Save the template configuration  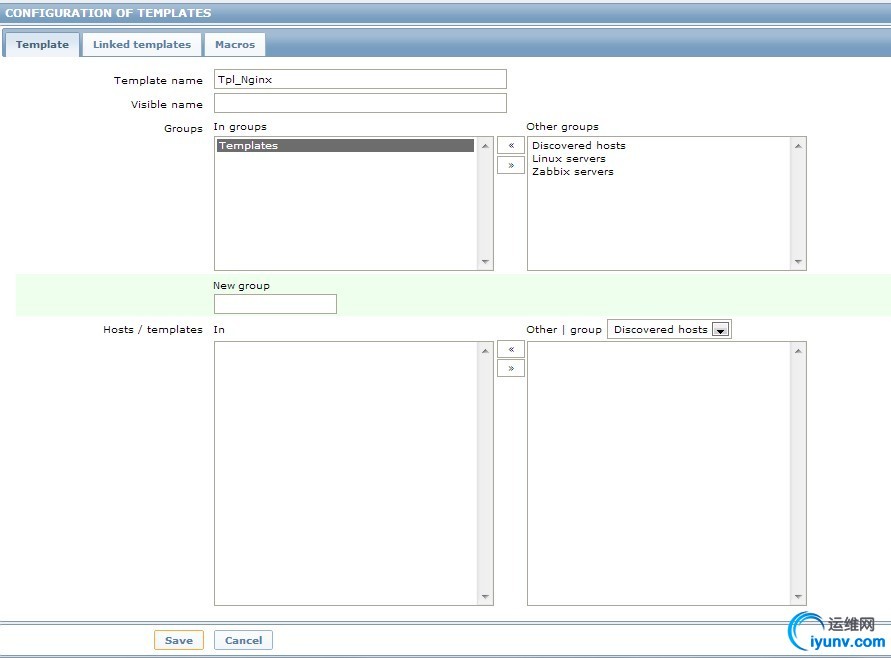click(x=178, y=640)
